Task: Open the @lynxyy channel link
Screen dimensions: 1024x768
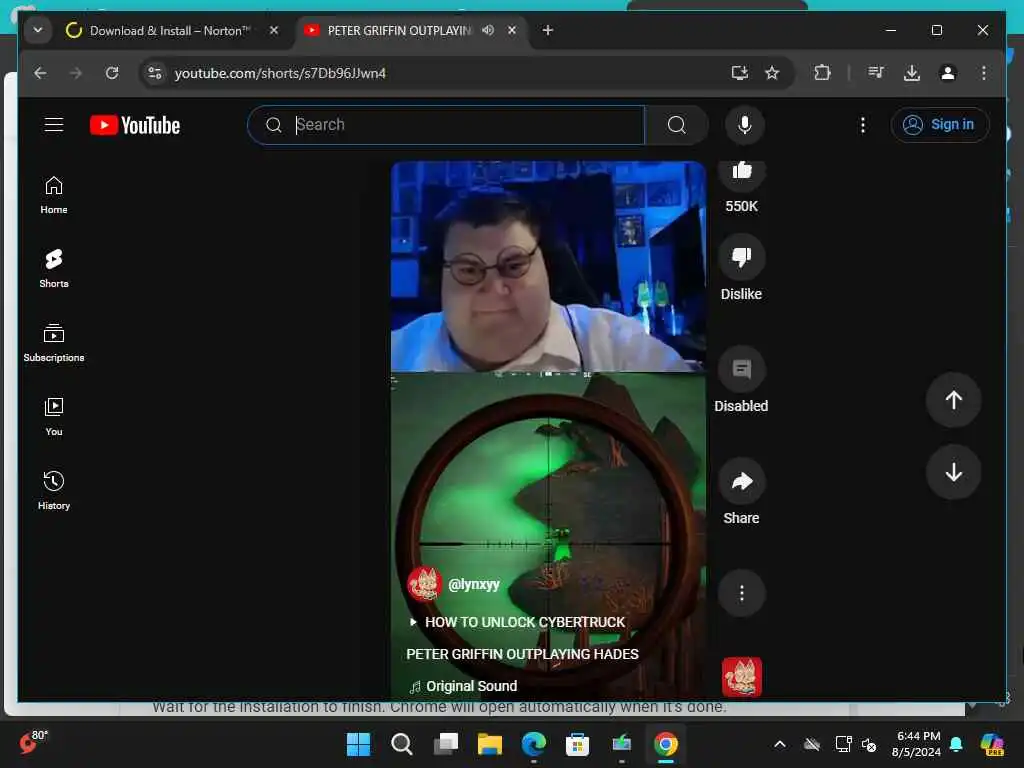Action: coord(474,584)
